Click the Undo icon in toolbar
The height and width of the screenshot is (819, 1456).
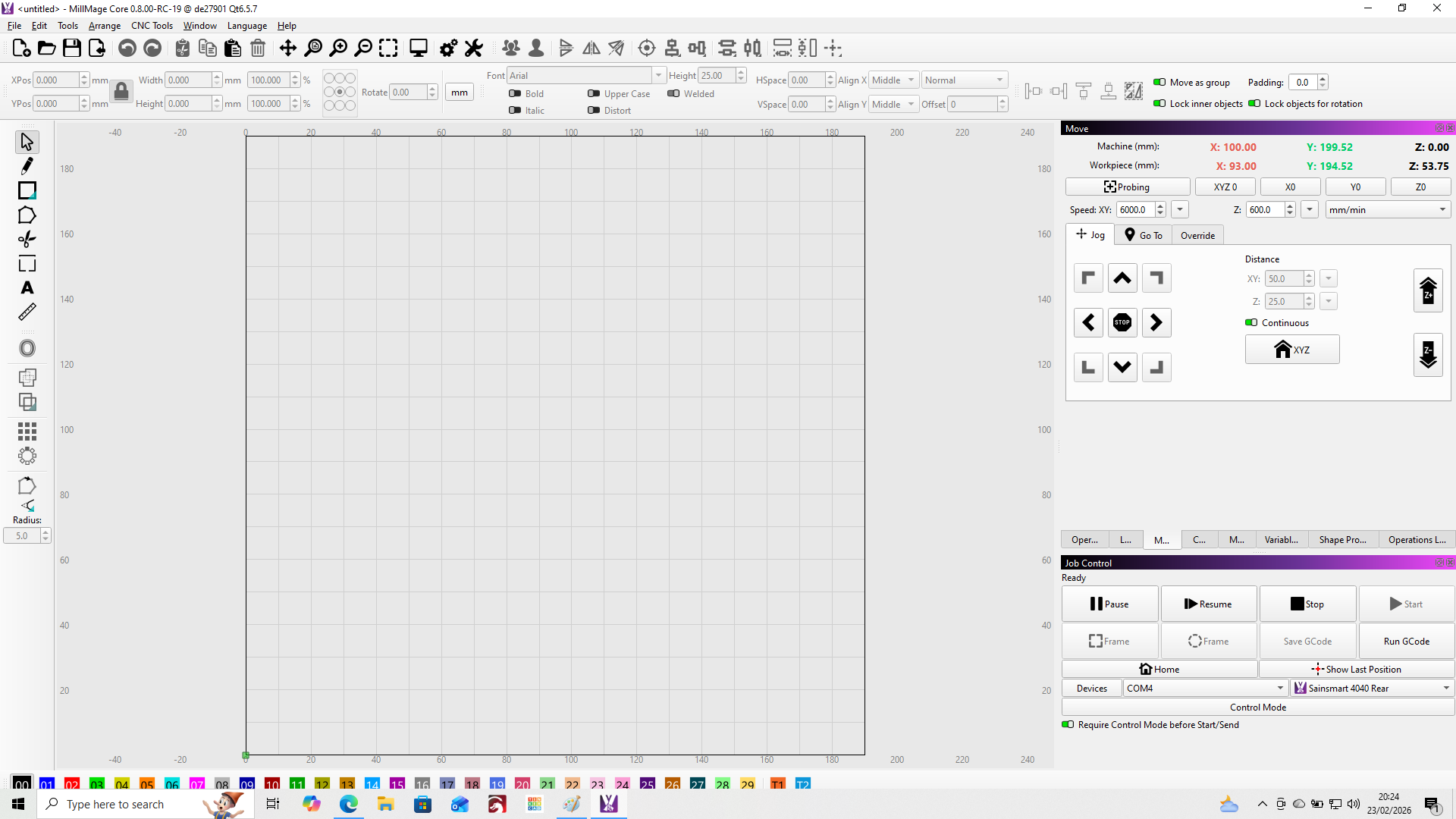click(127, 49)
